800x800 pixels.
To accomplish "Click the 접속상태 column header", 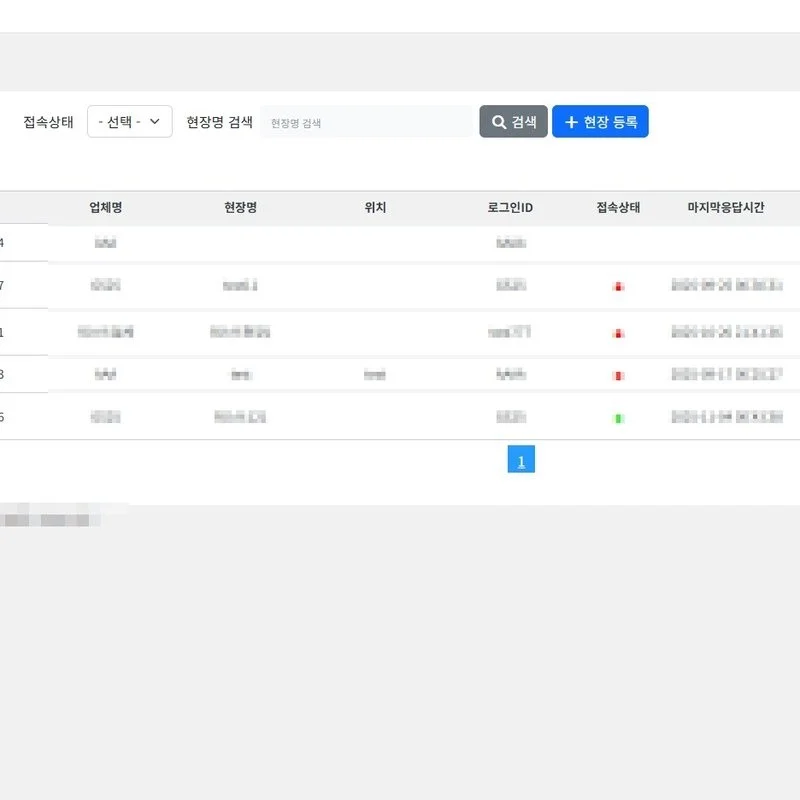I will (618, 207).
